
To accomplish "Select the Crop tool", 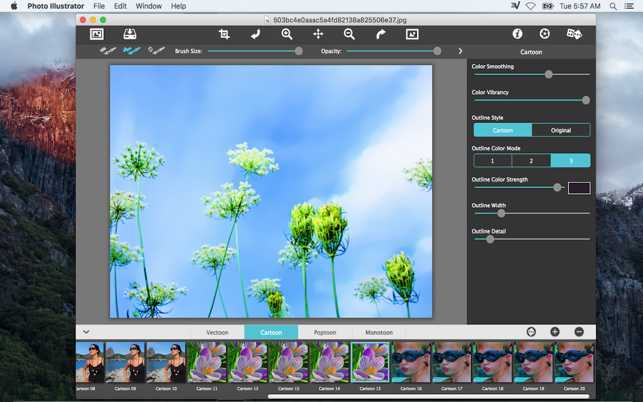I will (224, 34).
